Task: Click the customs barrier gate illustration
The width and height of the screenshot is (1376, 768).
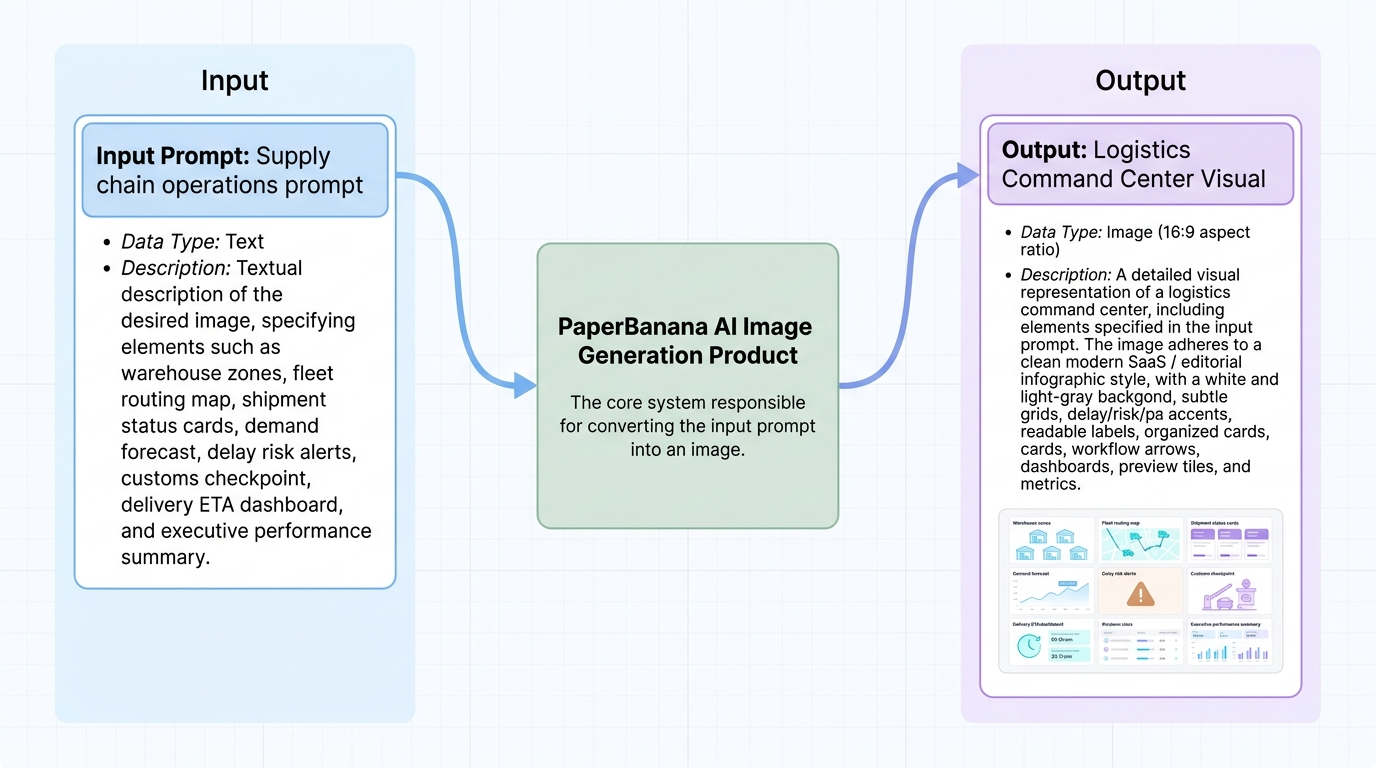Action: click(1229, 596)
